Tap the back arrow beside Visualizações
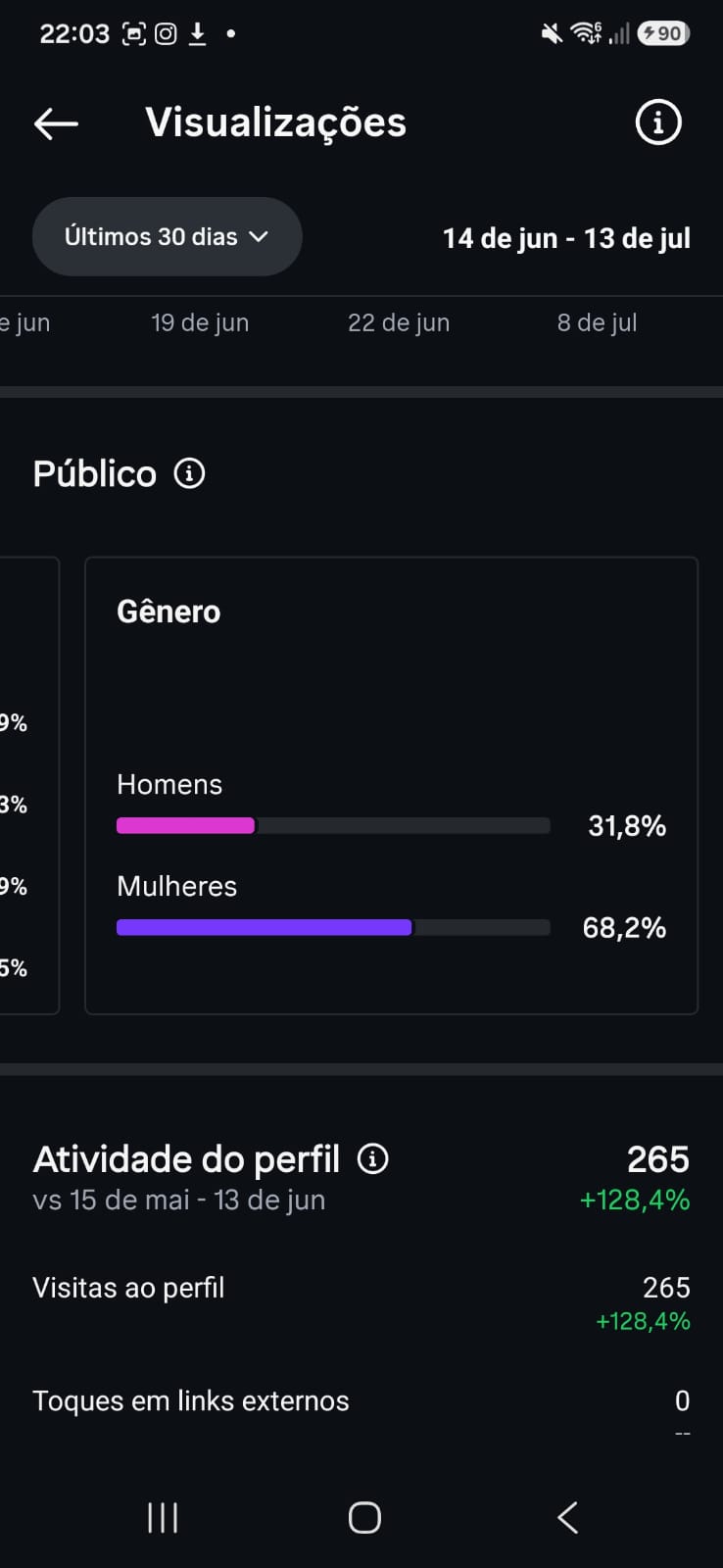This screenshot has width=723, height=1568. pyautogui.click(x=56, y=123)
